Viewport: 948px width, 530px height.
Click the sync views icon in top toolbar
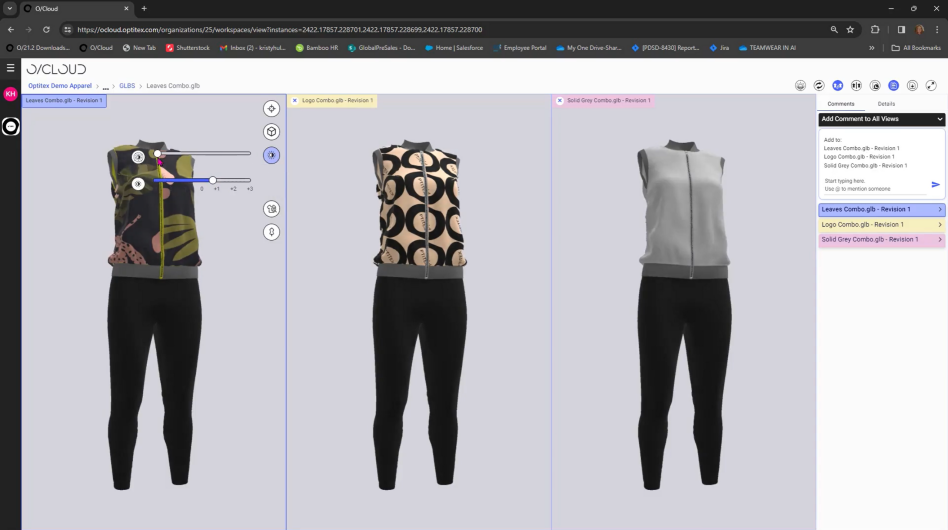tap(819, 86)
